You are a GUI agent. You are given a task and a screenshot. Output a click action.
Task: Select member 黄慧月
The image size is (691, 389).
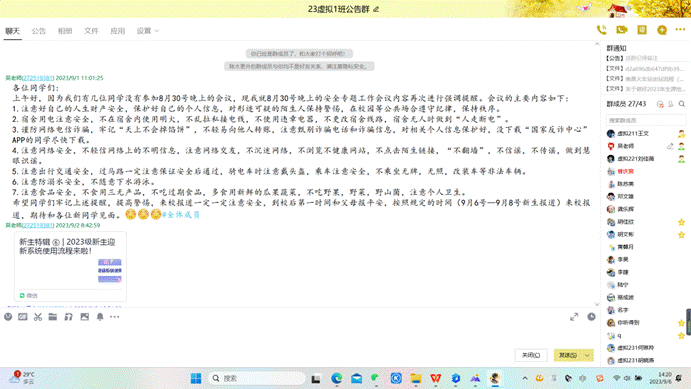[x=646, y=247]
